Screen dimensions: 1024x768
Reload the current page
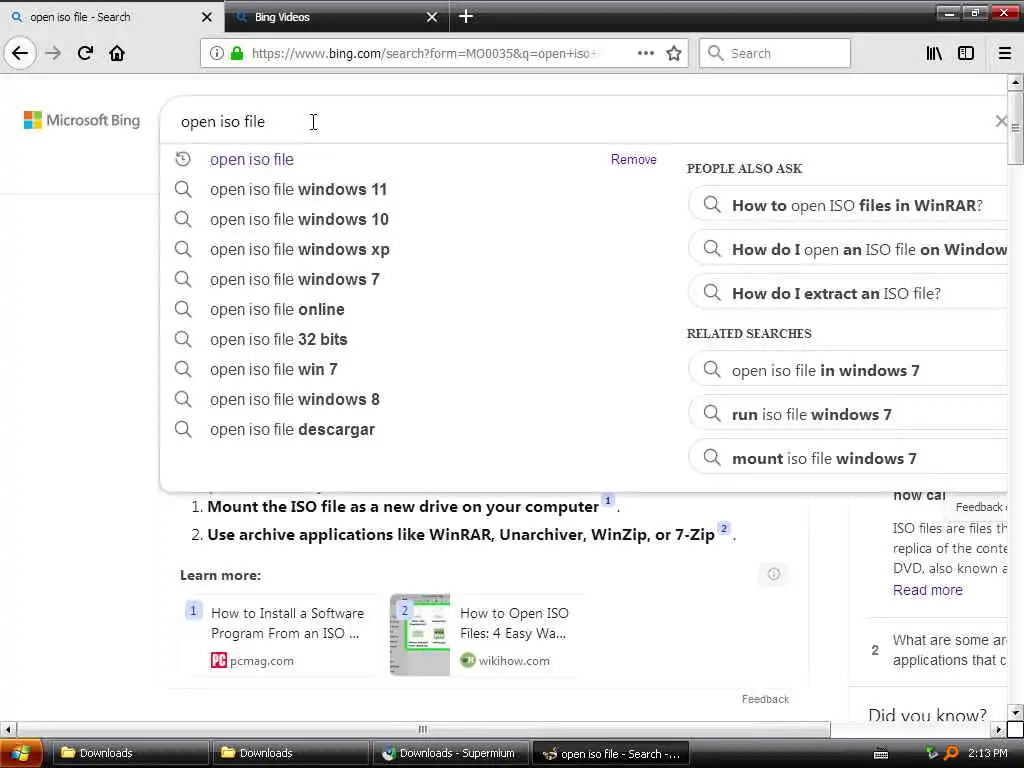click(x=85, y=53)
